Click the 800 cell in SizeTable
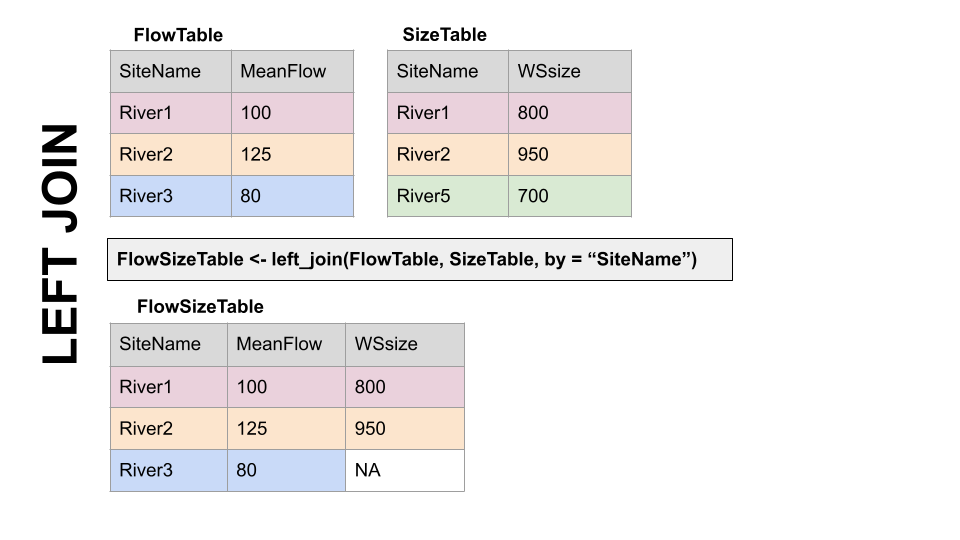This screenshot has height=540, width=960. (570, 113)
